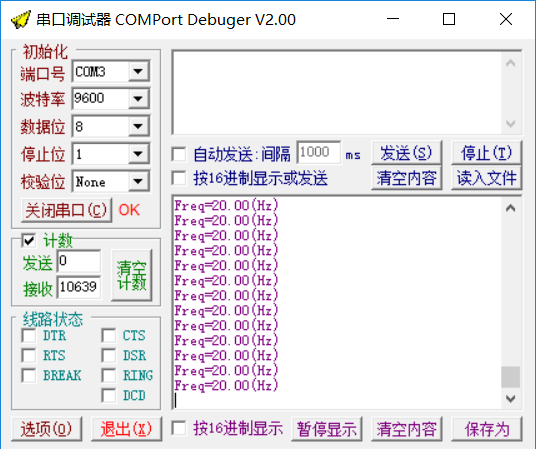Click the 关闭串口(C) button
The height and width of the screenshot is (449, 537).
click(66, 210)
